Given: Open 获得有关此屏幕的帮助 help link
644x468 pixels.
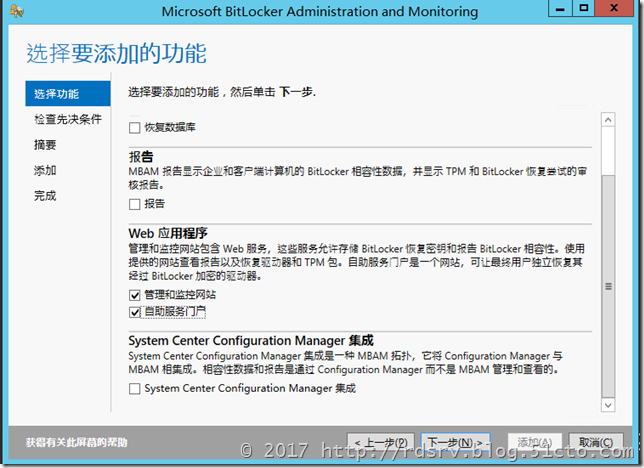Looking at the screenshot, I should [x=76, y=443].
